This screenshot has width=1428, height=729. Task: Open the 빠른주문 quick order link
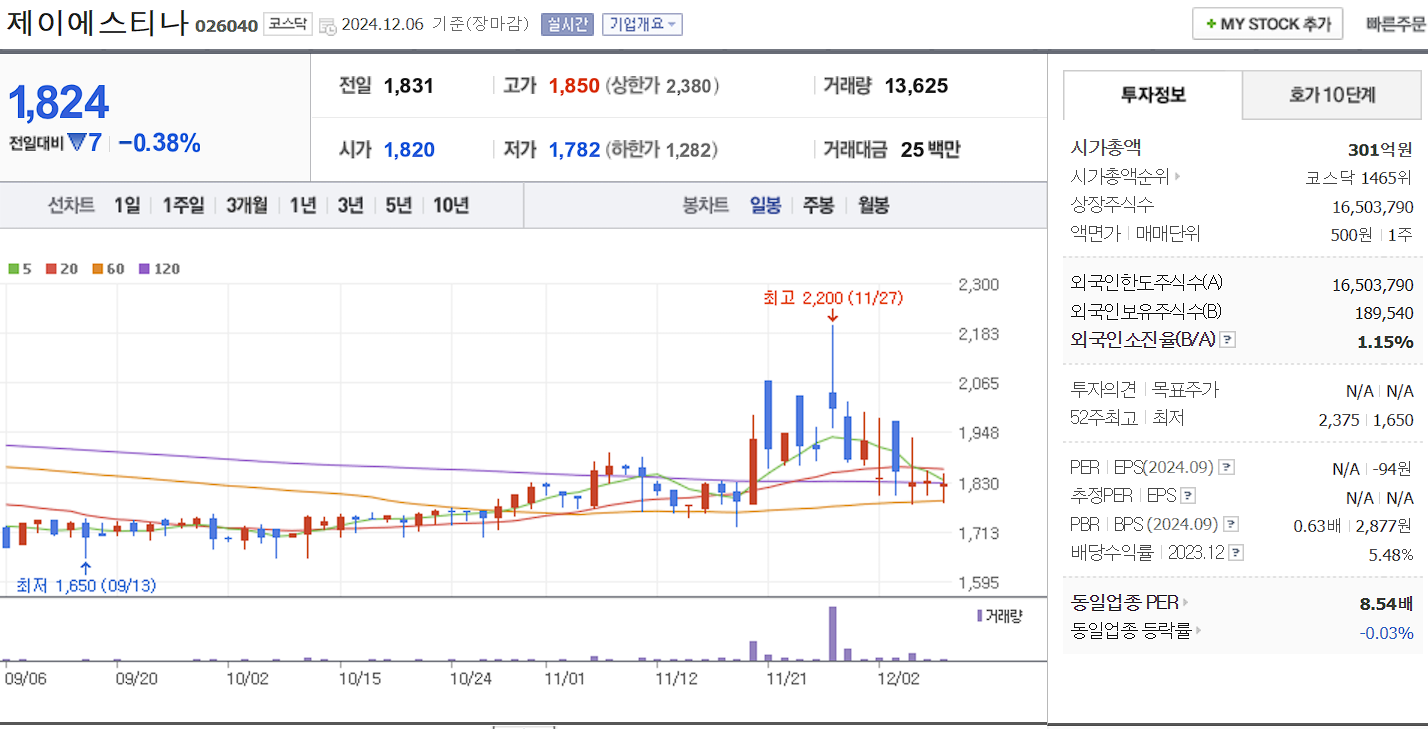coord(1396,24)
